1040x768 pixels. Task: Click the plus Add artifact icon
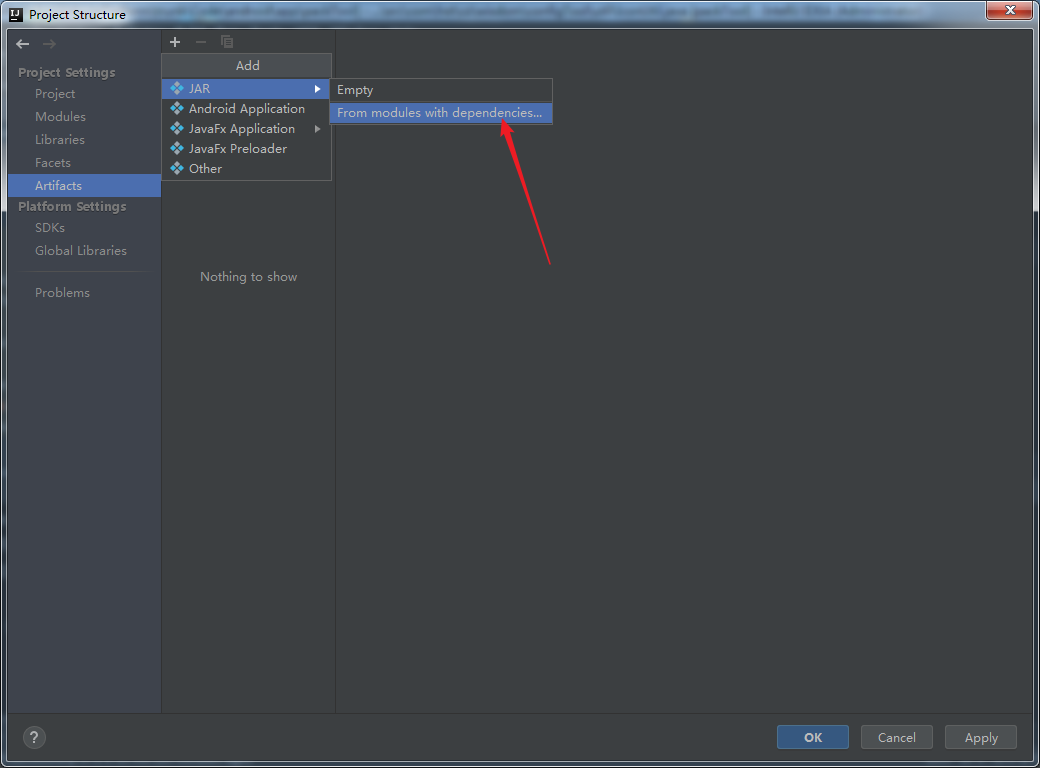175,42
